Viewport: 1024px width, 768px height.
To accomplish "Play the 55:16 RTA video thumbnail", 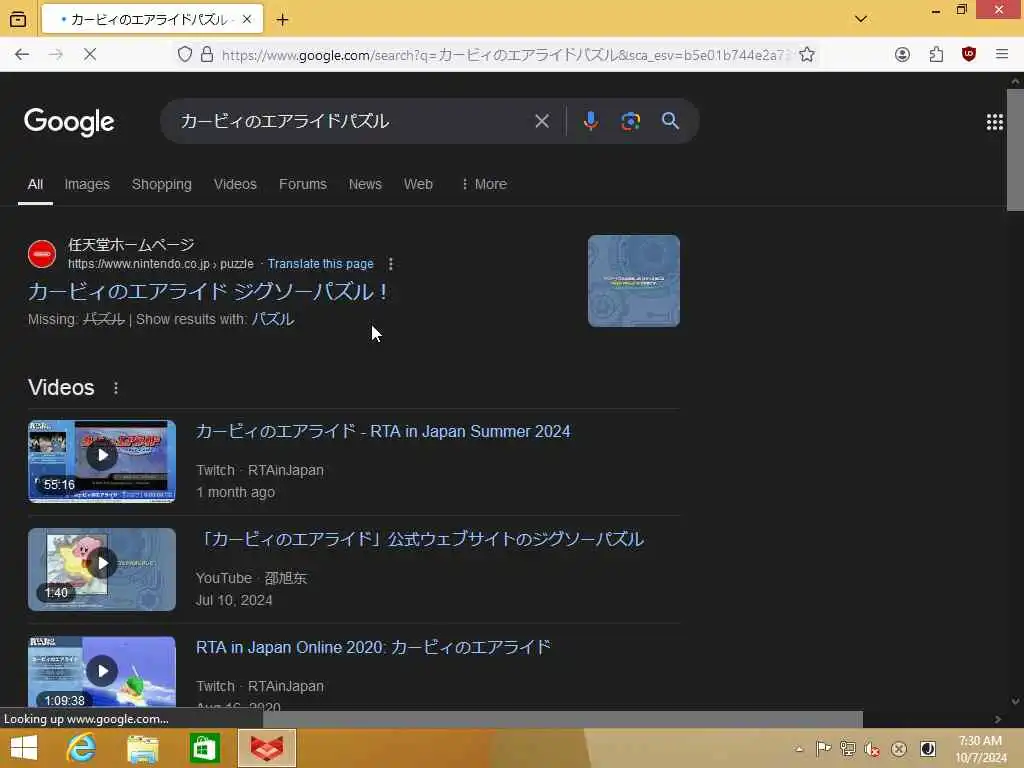I will [102, 461].
